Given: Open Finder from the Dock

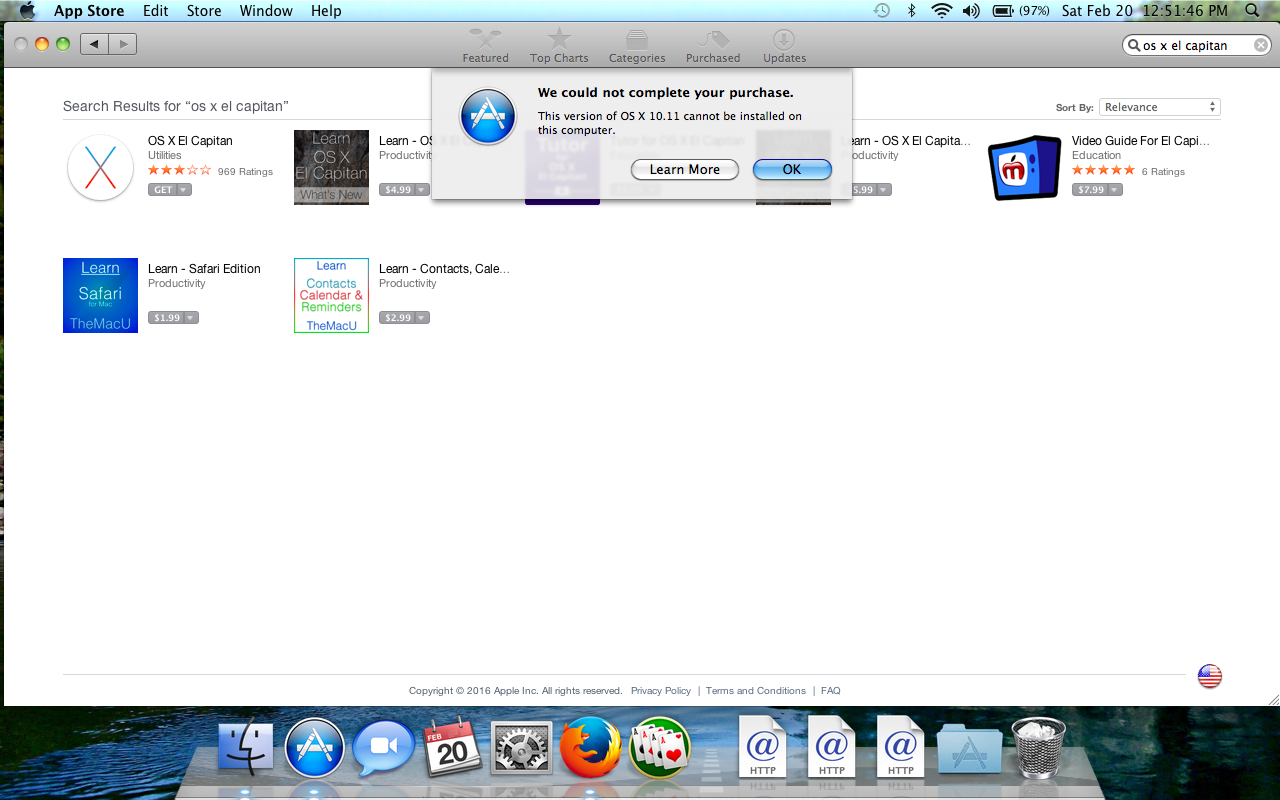Looking at the screenshot, I should (246, 748).
